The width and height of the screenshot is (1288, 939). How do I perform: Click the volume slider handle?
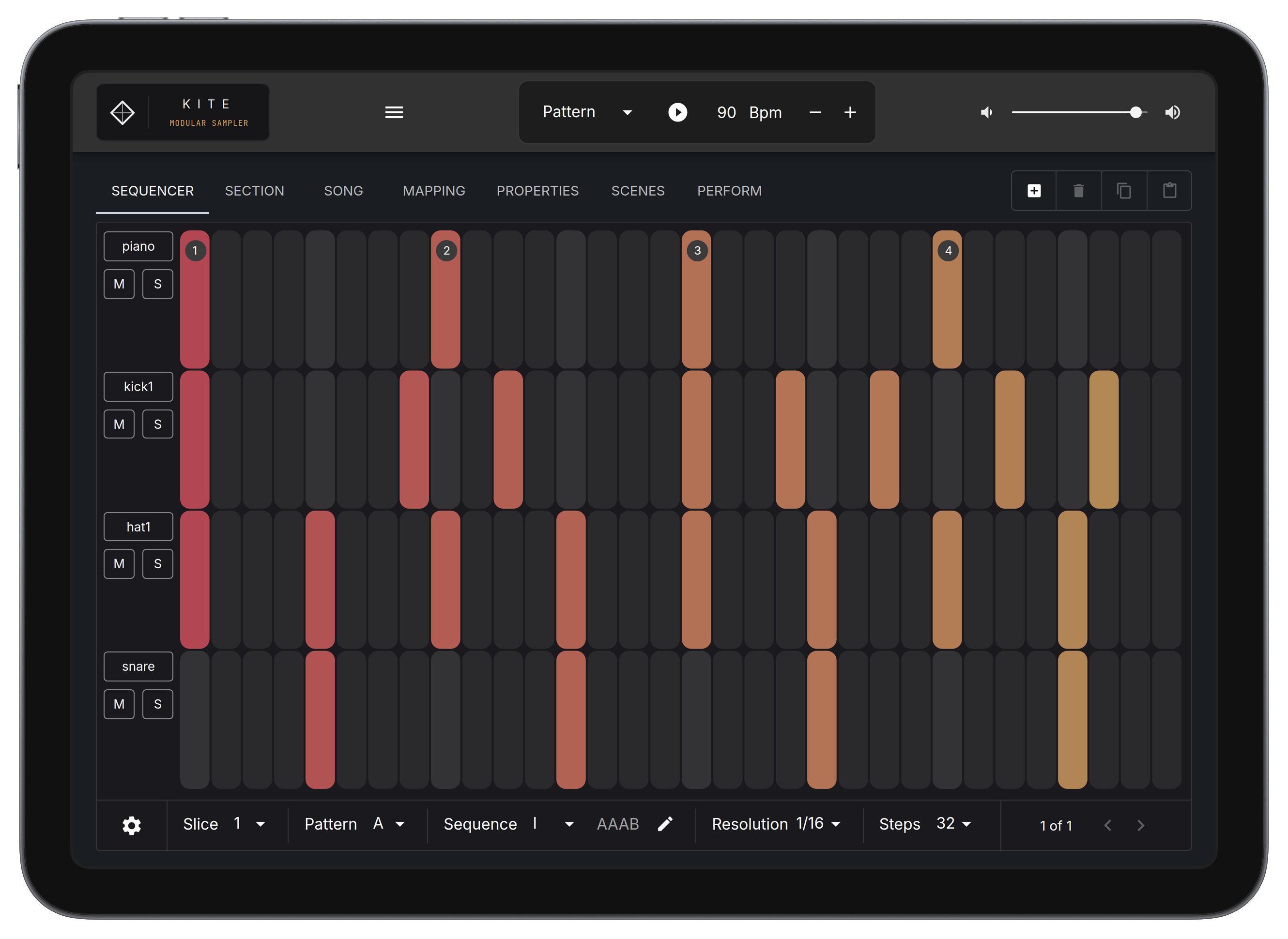(x=1135, y=113)
